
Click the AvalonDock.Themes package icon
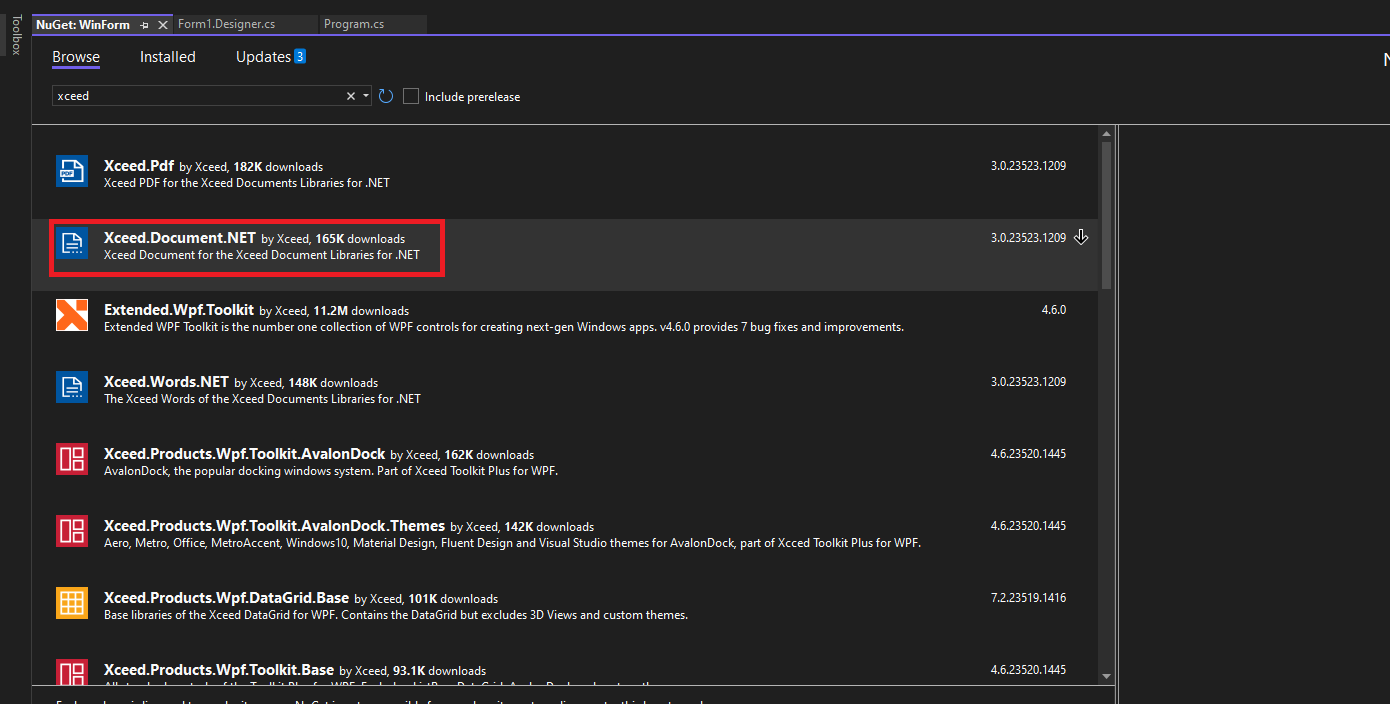[x=71, y=531]
